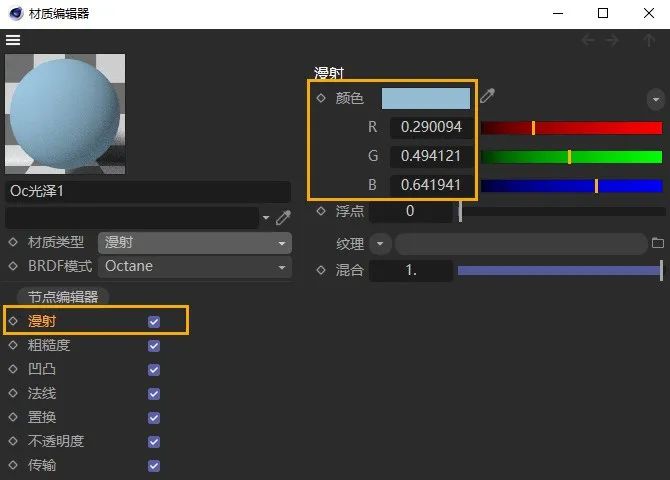The image size is (670, 480).
Task: Click the back arrow navigation icon
Action: pyautogui.click(x=588, y=41)
